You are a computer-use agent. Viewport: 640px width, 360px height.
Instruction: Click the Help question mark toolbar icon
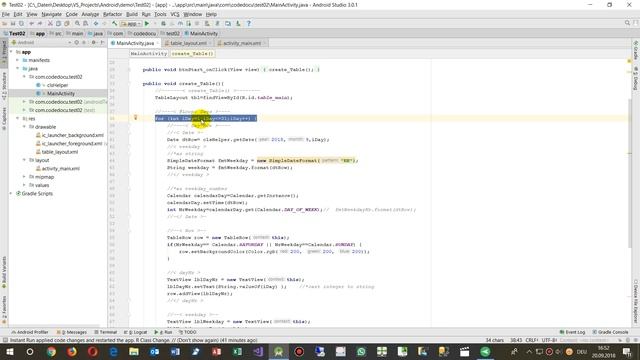(x=249, y=23)
